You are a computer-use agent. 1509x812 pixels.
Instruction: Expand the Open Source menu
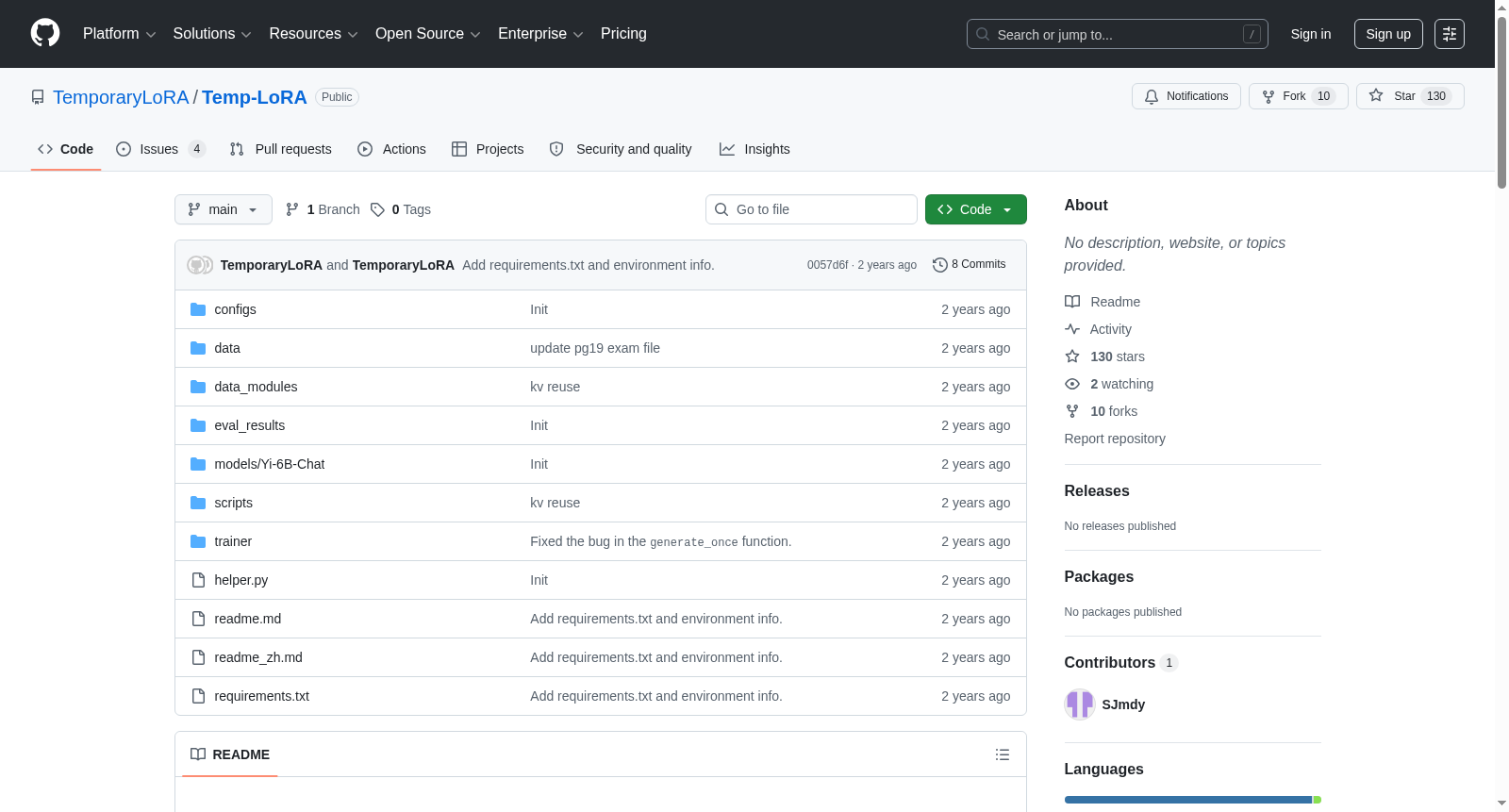point(428,34)
